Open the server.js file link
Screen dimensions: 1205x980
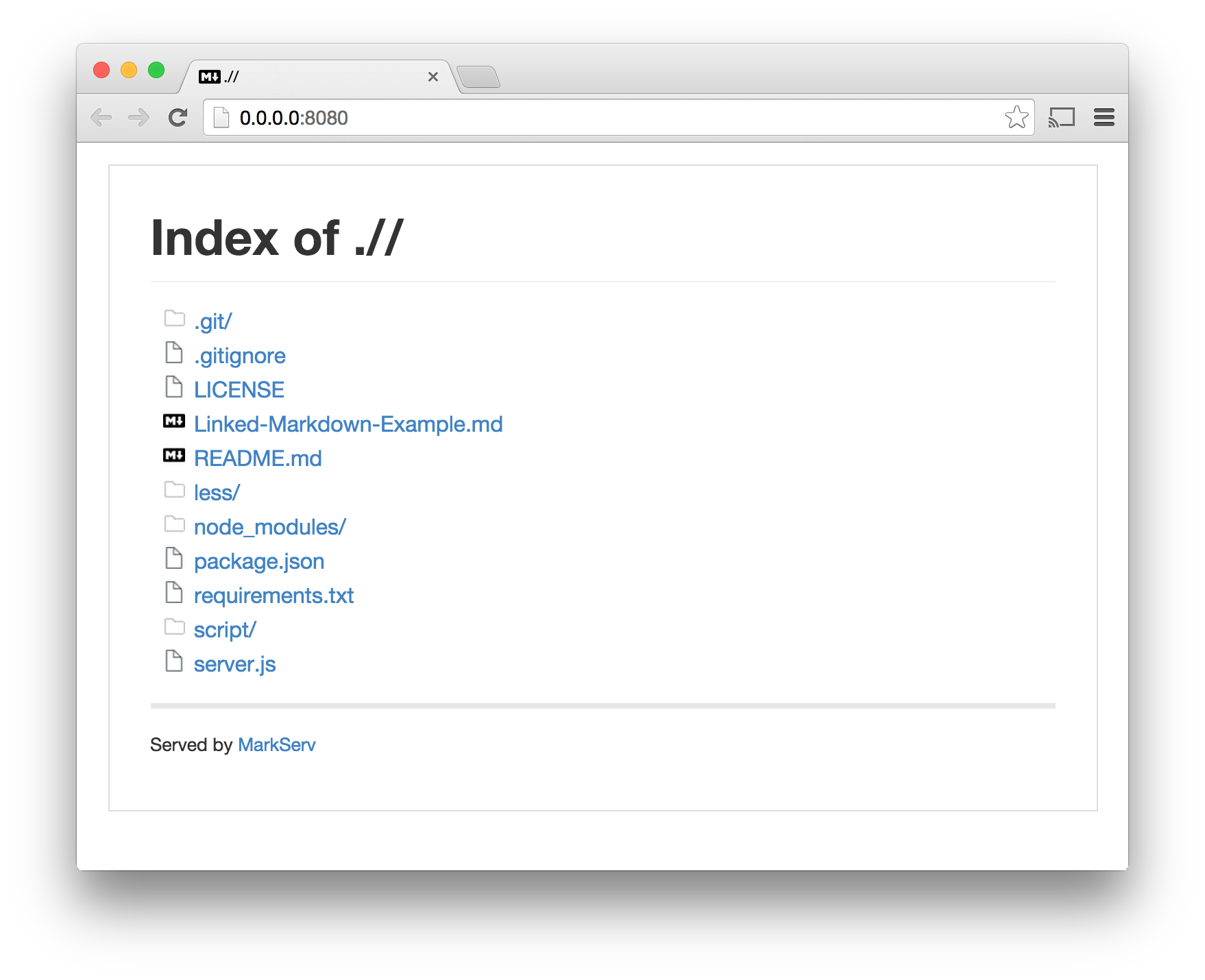[235, 664]
